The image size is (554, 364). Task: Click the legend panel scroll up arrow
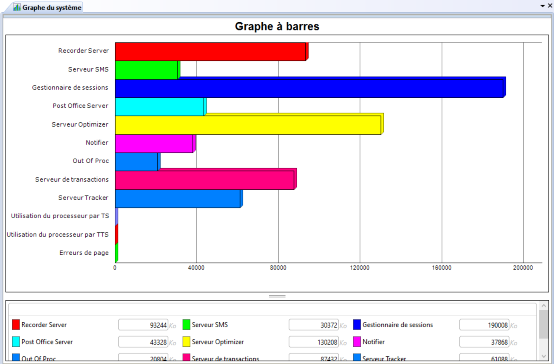[543, 306]
